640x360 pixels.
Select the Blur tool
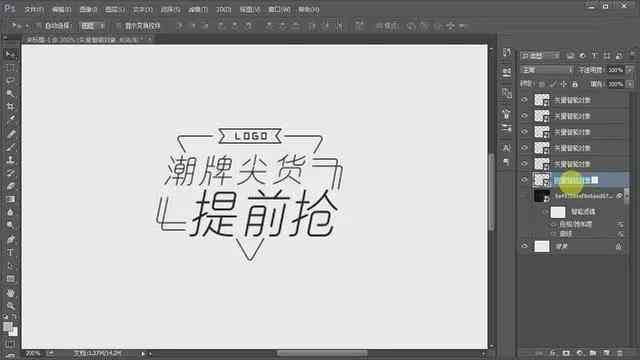click(10, 212)
